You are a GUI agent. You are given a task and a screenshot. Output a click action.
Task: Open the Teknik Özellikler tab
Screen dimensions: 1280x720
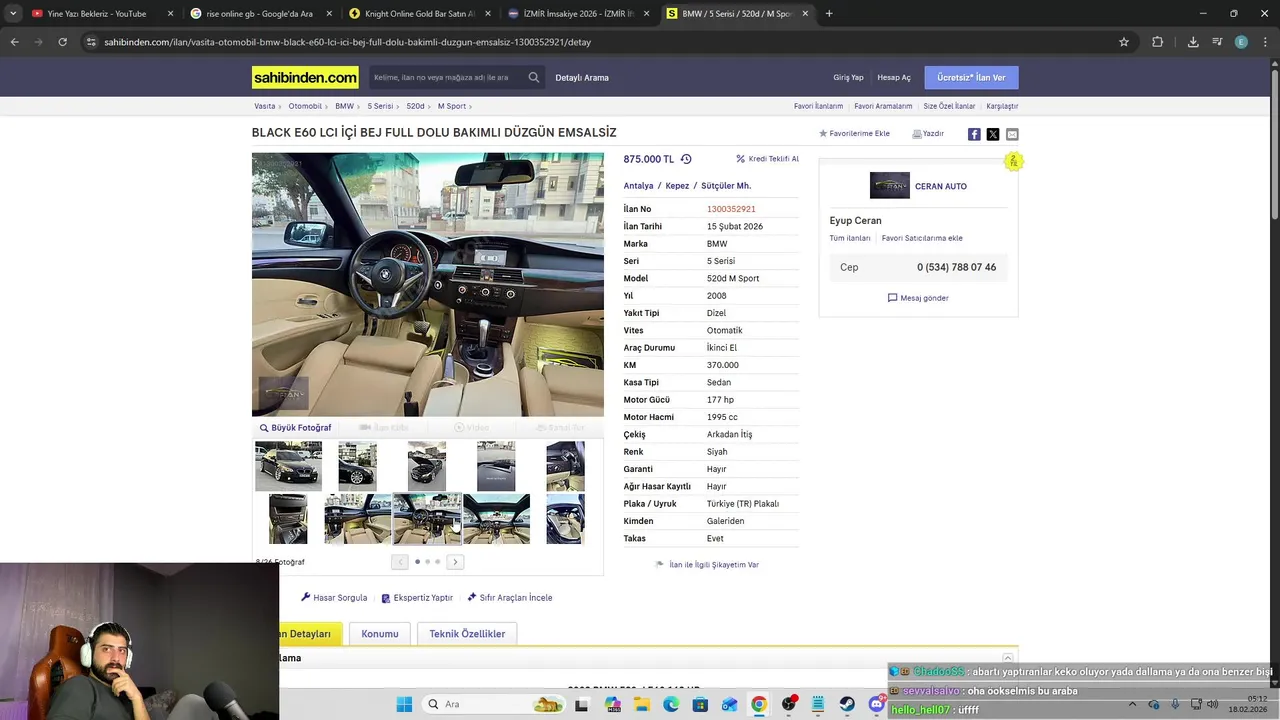coord(467,634)
